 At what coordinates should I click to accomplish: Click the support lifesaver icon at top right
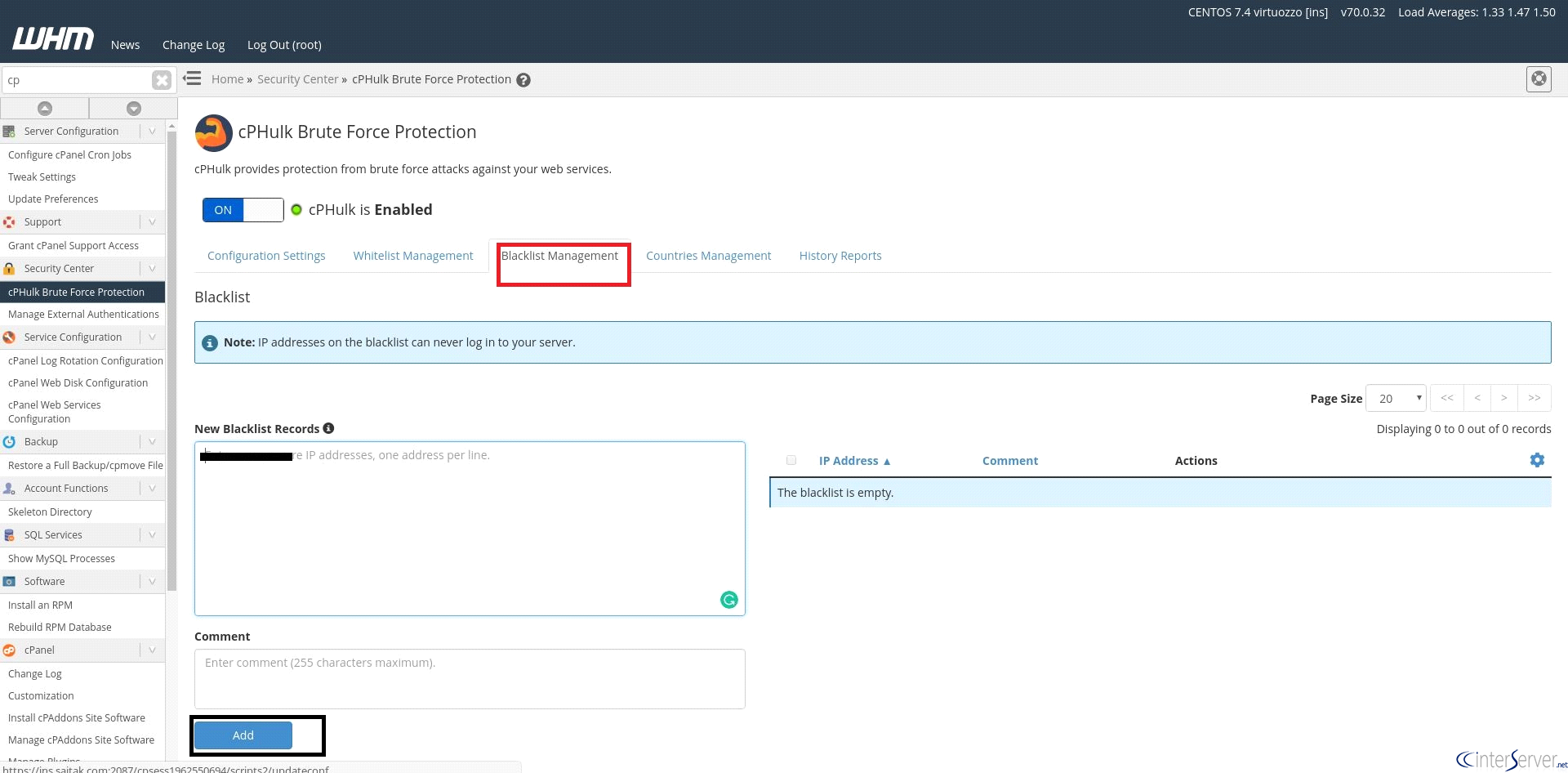point(1539,79)
